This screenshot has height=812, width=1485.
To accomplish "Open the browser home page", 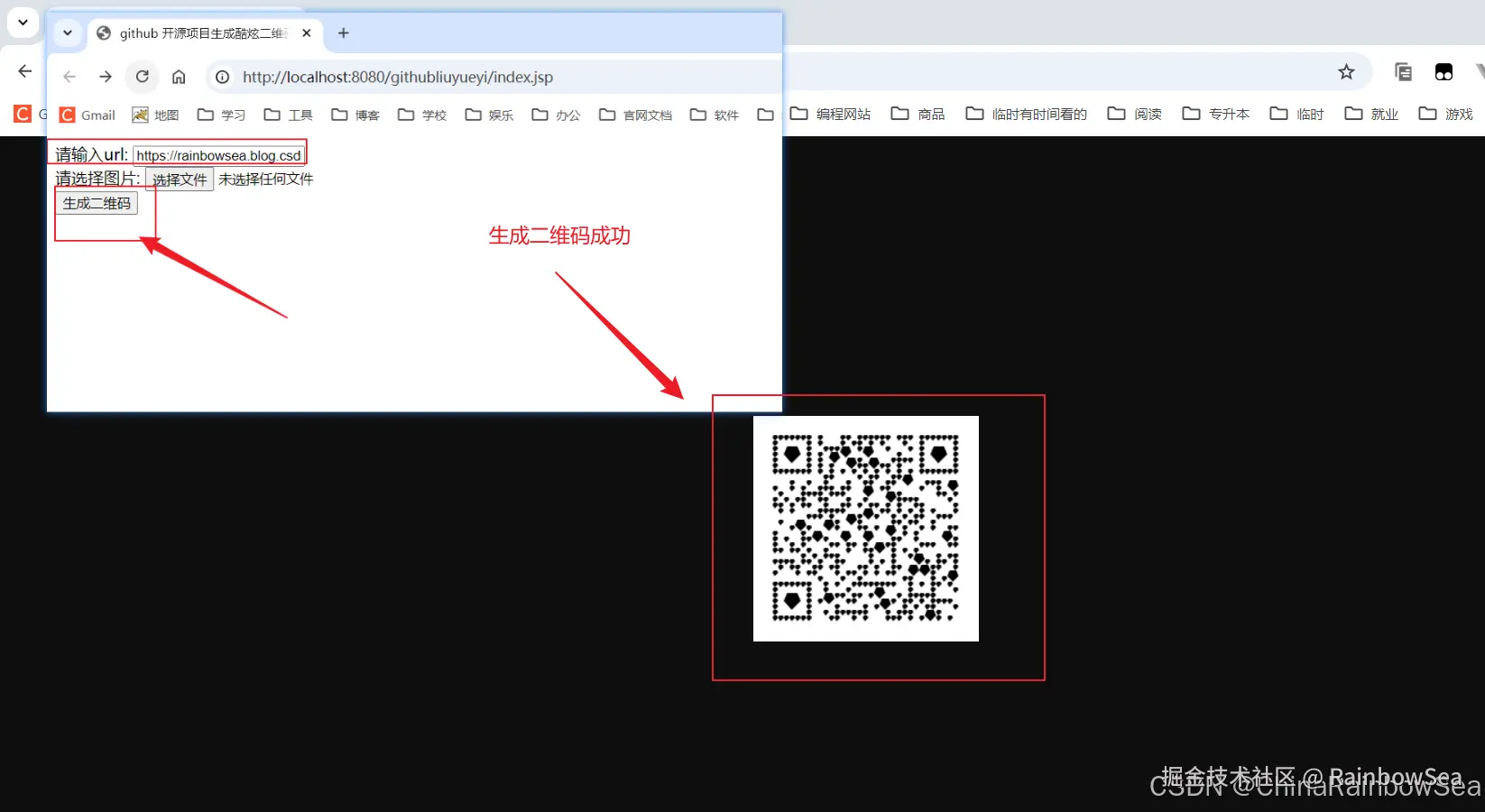I will pyautogui.click(x=179, y=77).
